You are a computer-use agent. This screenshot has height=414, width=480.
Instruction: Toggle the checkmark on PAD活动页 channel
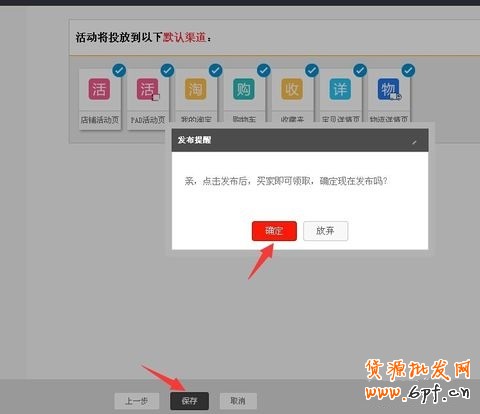tap(167, 70)
